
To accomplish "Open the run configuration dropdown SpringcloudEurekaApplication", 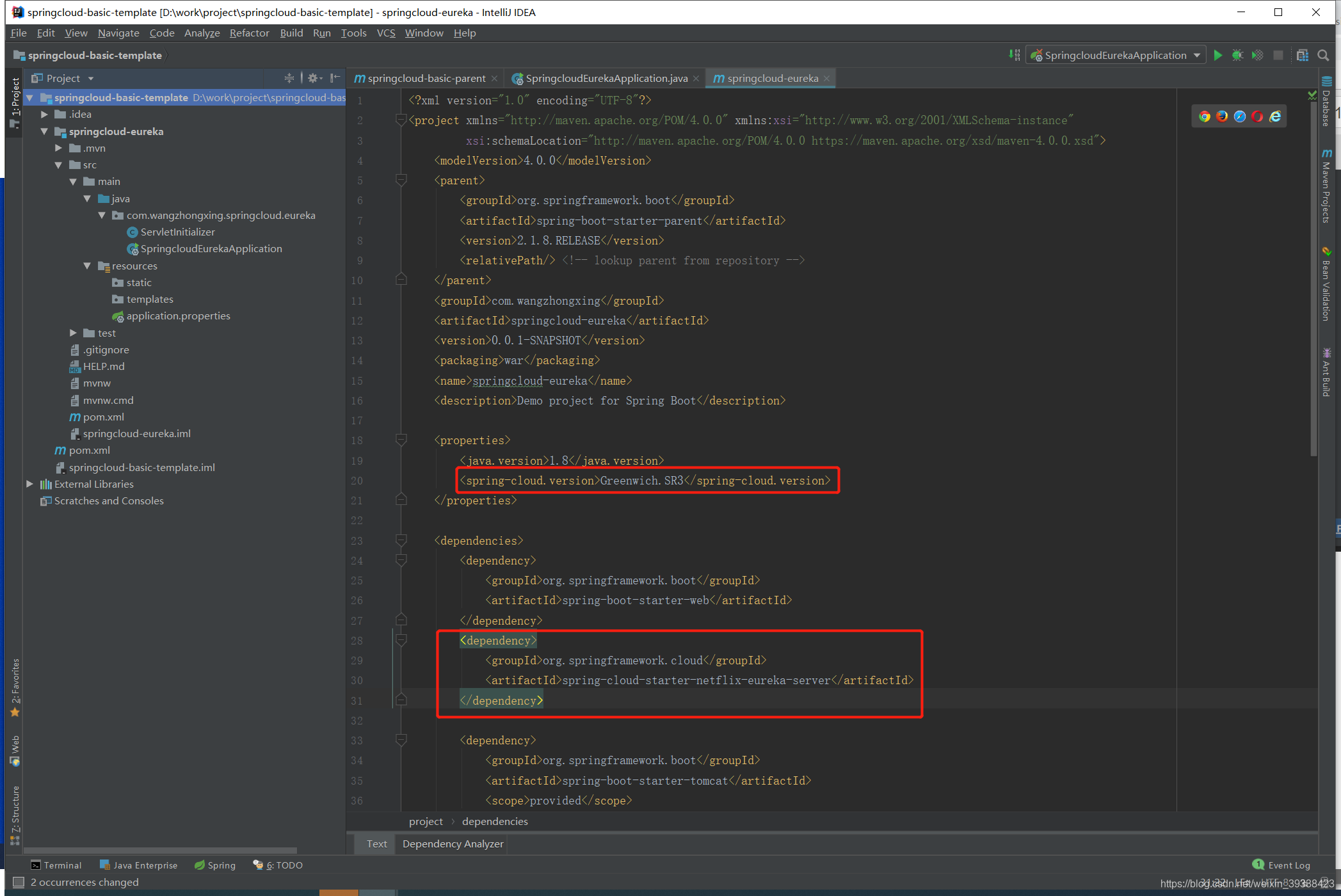I will click(1116, 56).
